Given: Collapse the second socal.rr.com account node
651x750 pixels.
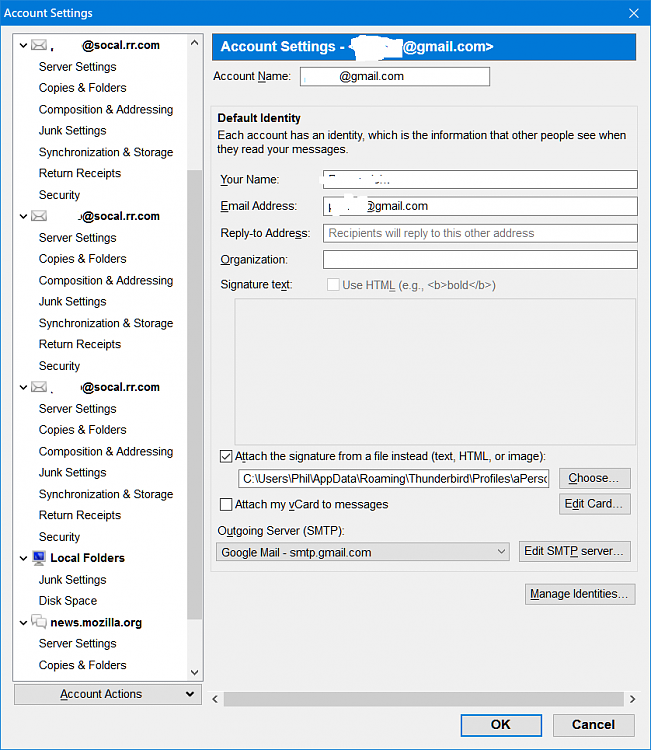Looking at the screenshot, I should [x=23, y=217].
